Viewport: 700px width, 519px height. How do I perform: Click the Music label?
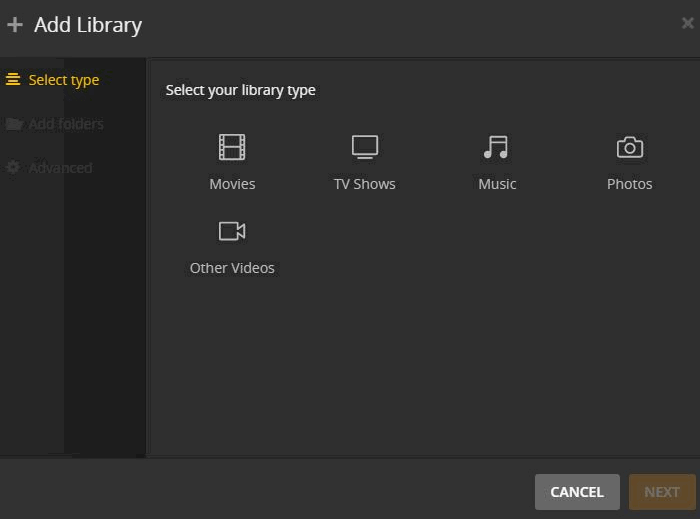(497, 184)
